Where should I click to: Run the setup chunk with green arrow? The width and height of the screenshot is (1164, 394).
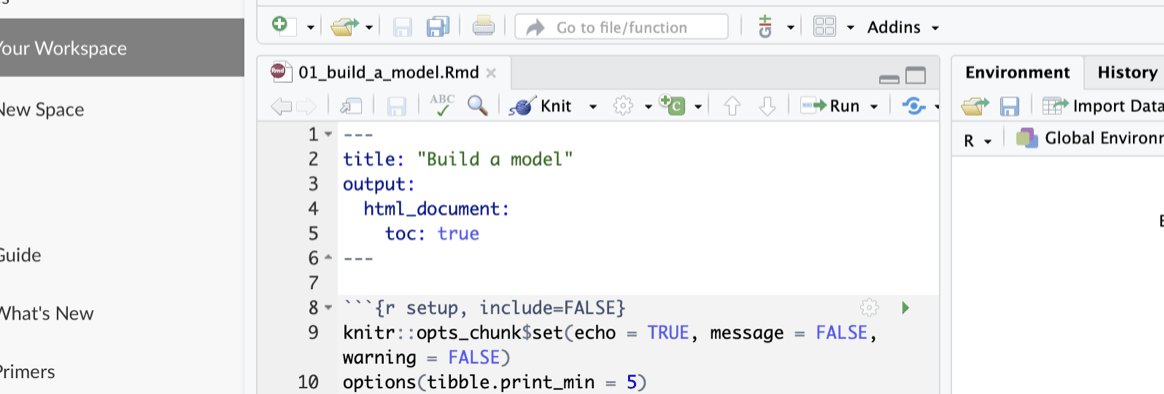pos(905,307)
